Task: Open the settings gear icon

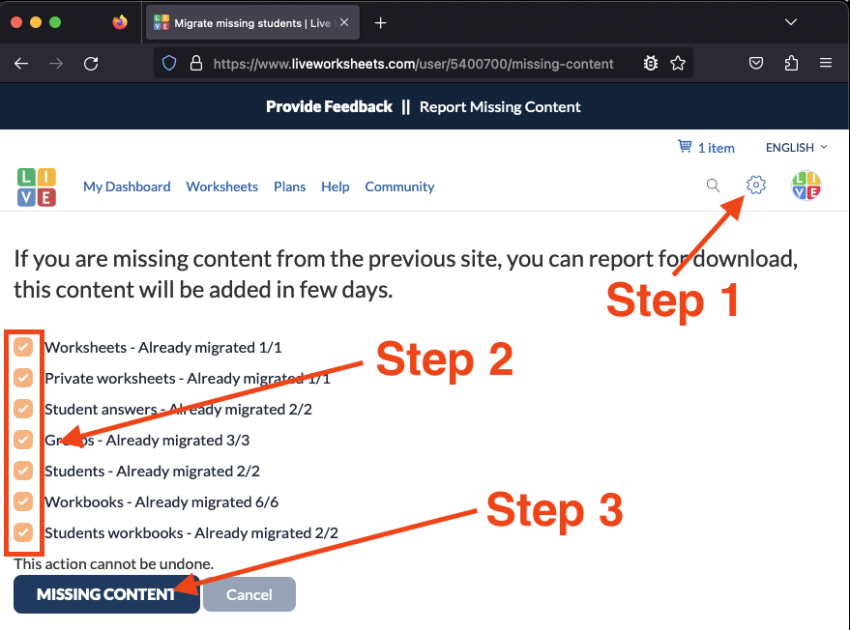Action: click(x=756, y=185)
